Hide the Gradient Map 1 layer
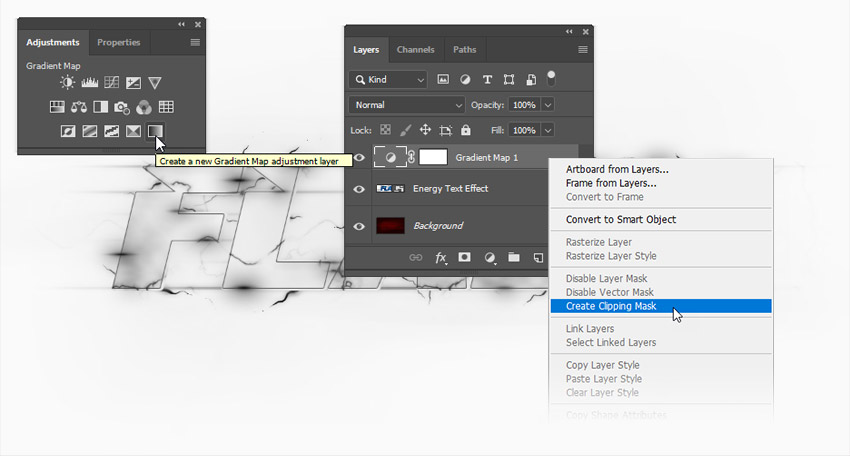Image resolution: width=850 pixels, height=456 pixels. [x=359, y=158]
